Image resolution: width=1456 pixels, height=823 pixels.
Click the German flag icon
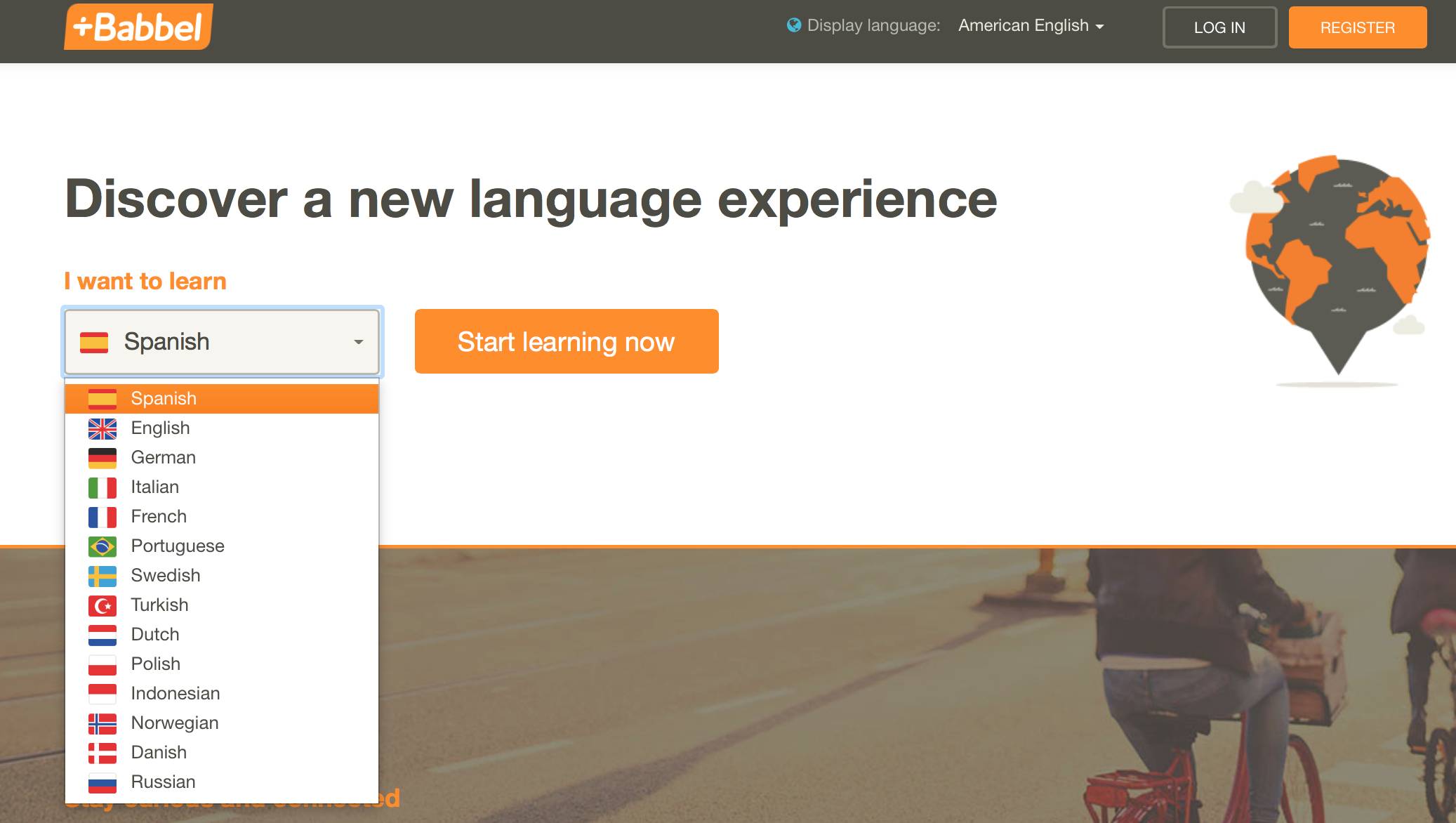[102, 458]
